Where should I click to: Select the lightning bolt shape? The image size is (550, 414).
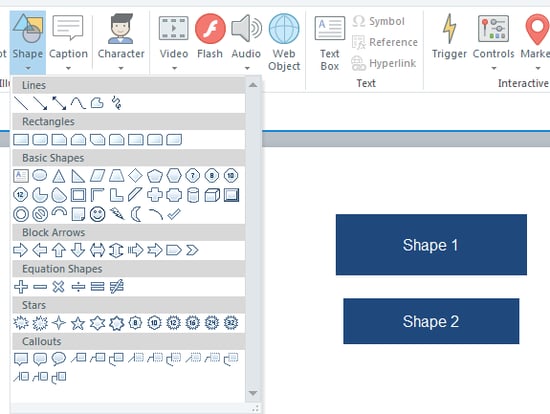click(117, 214)
